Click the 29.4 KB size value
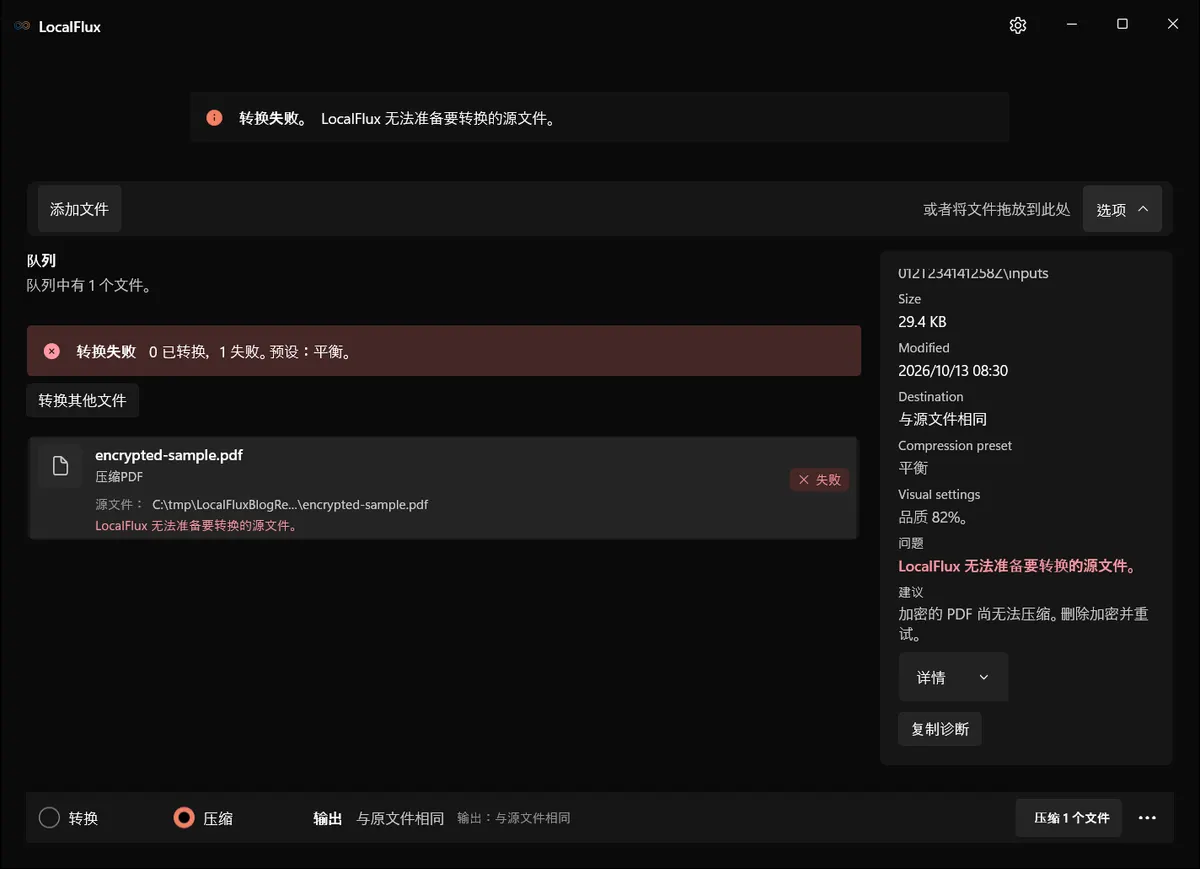 (922, 322)
